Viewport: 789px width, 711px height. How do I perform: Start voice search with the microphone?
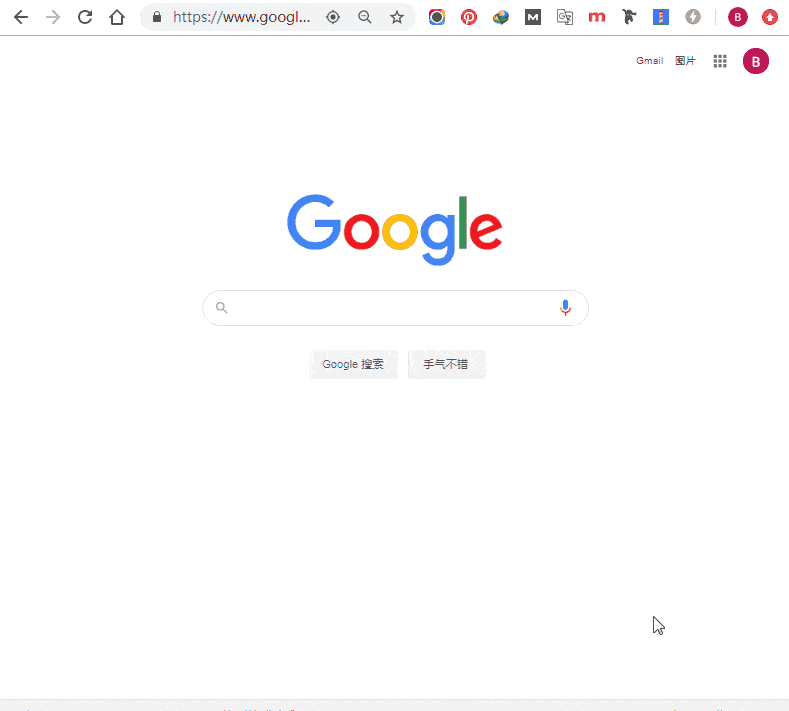coord(565,307)
